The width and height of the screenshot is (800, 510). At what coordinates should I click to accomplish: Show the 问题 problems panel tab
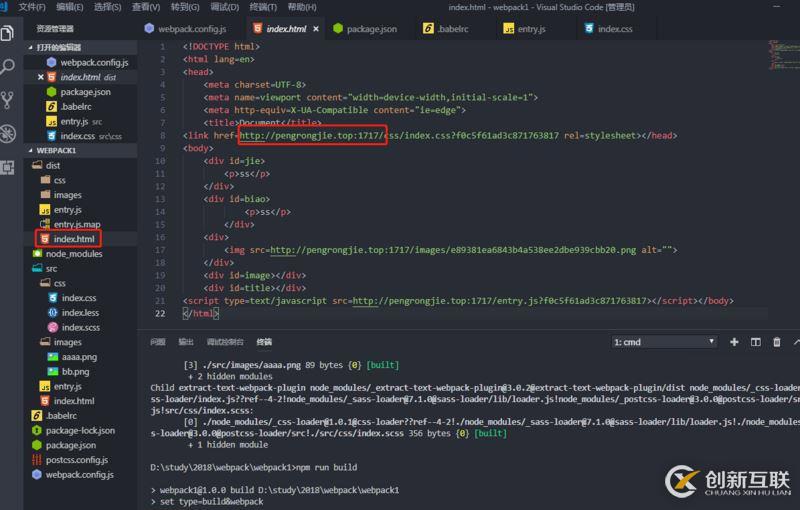point(158,342)
